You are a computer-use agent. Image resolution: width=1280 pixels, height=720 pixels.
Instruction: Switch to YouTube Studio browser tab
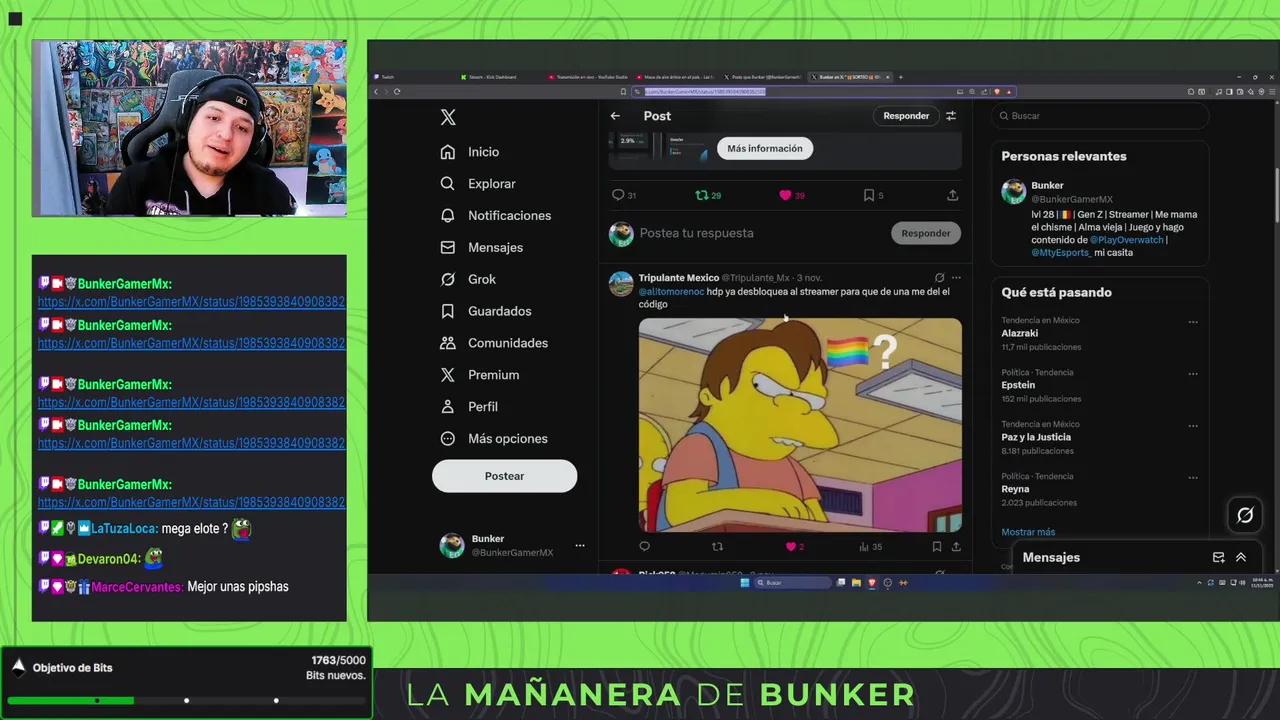click(x=588, y=77)
